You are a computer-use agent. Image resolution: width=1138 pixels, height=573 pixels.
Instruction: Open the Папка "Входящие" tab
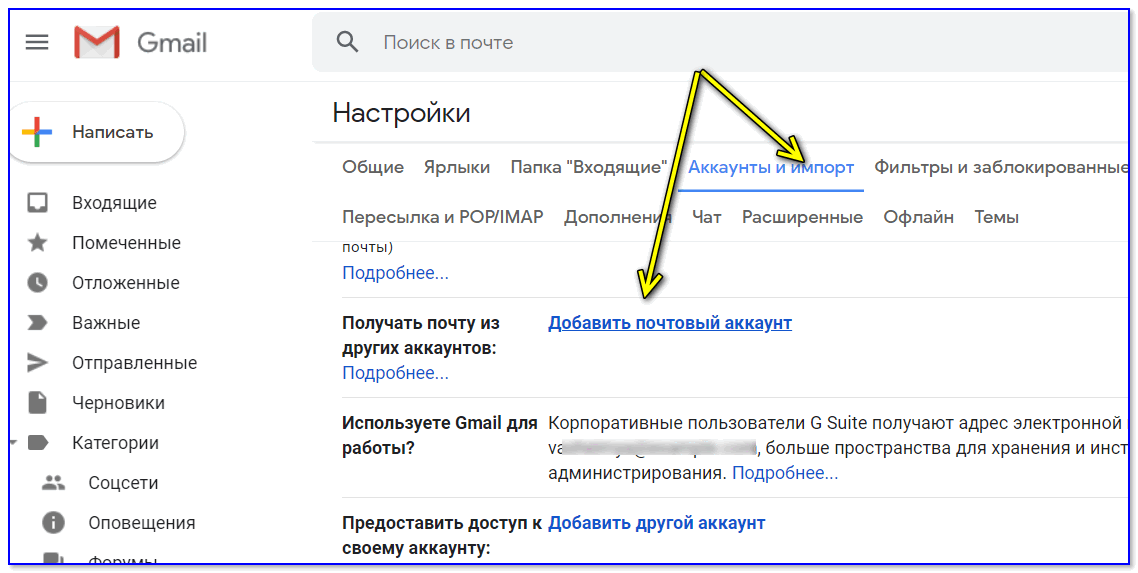coord(589,168)
